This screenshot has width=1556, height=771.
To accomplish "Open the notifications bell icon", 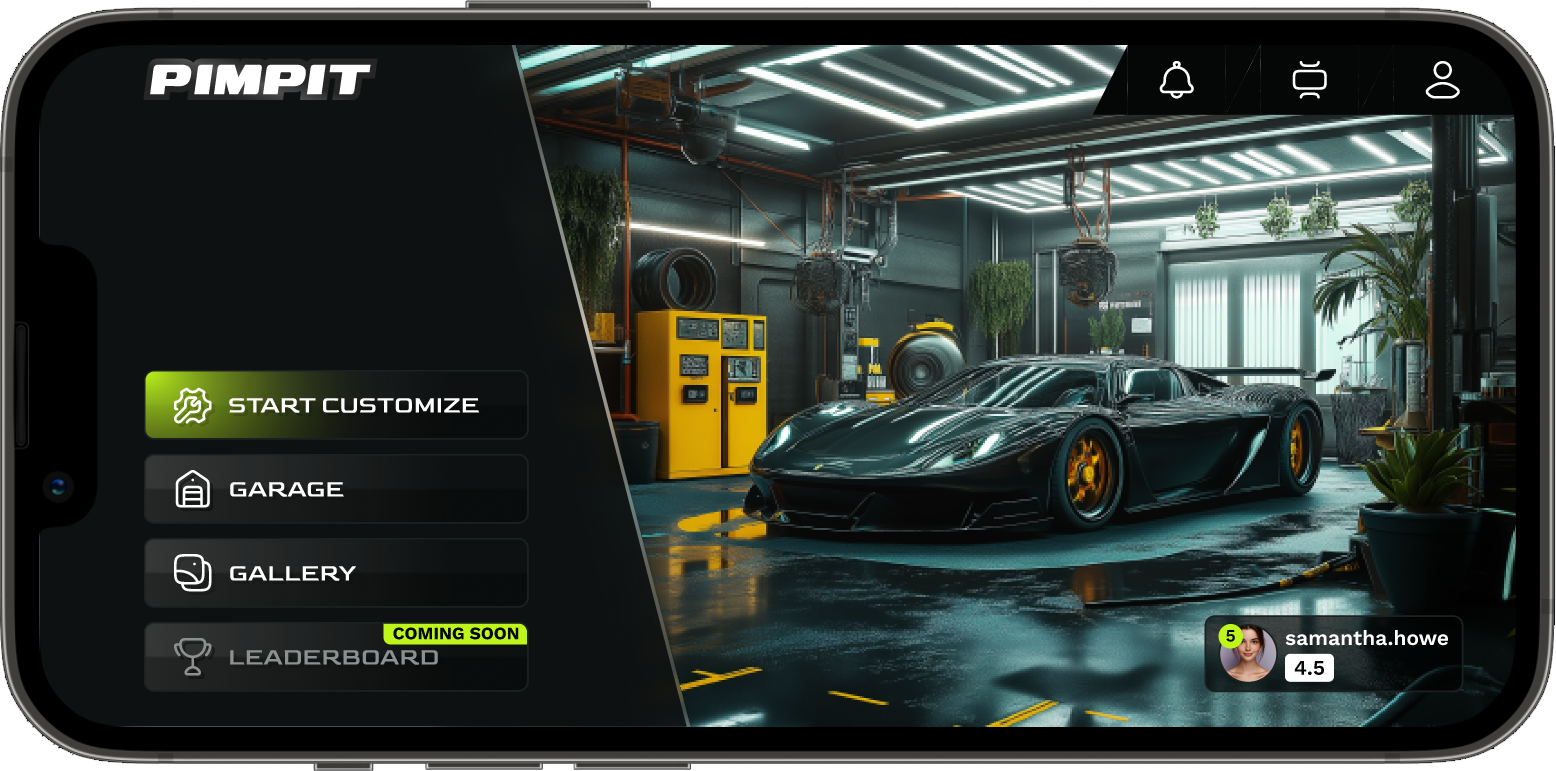I will pyautogui.click(x=1177, y=80).
